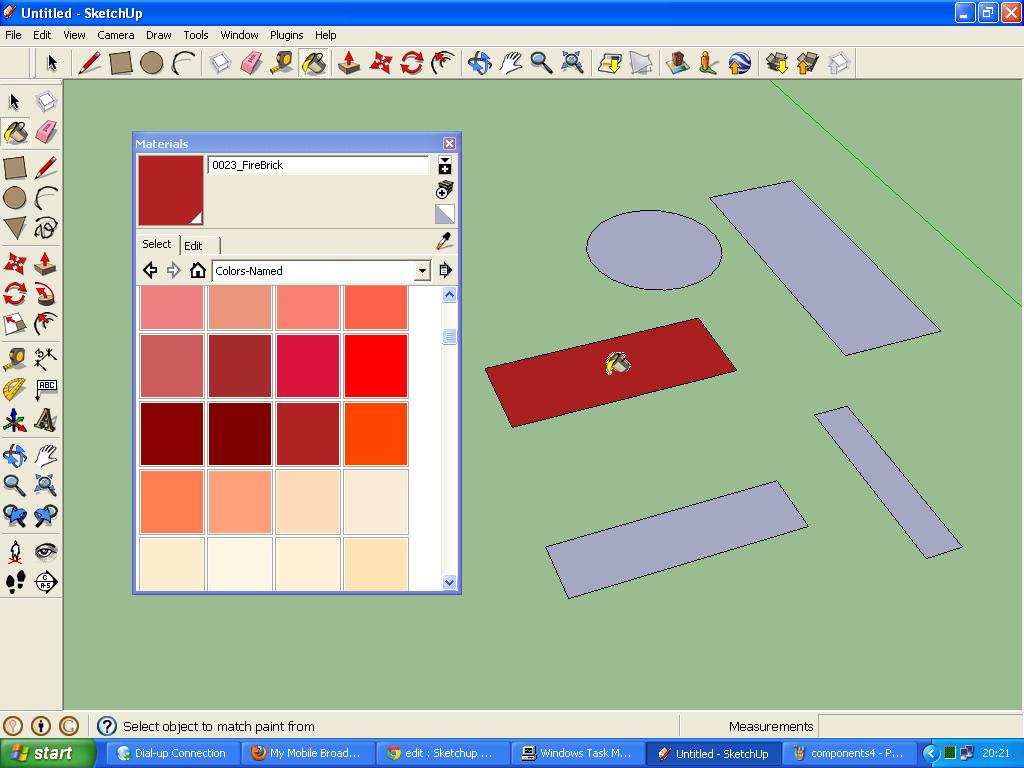Click the swatch list scroll down arrow
Viewport: 1024px width, 768px height.
[x=449, y=583]
